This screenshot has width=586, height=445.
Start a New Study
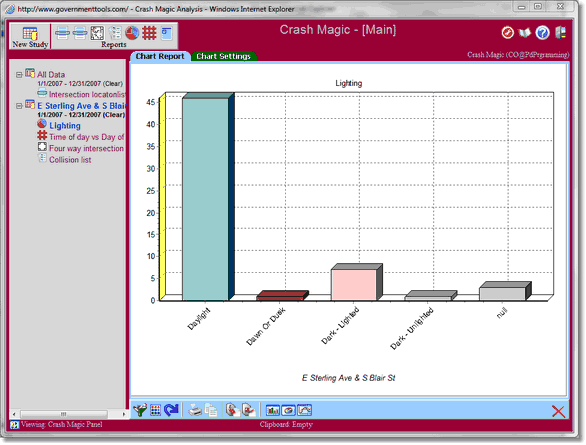[x=30, y=37]
